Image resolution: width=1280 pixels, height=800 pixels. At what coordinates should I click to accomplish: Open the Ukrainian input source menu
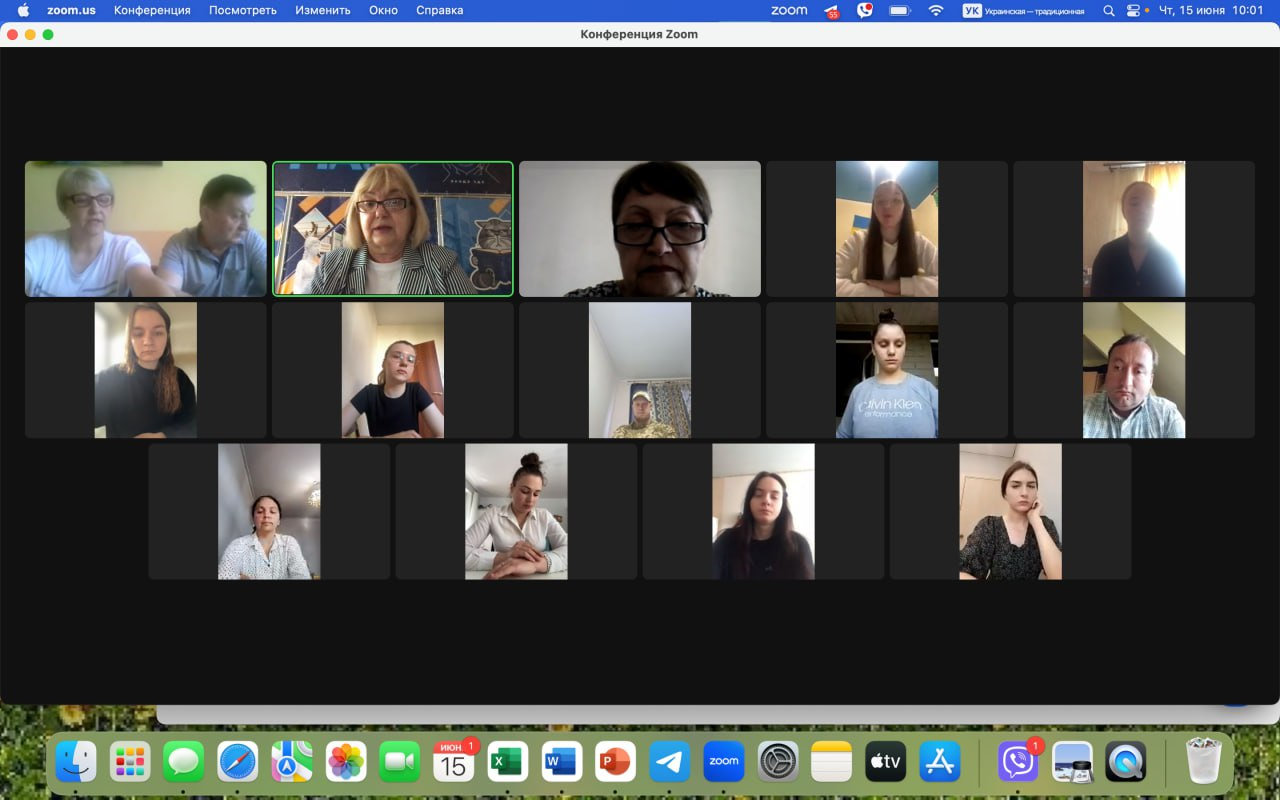pyautogui.click(x=1023, y=10)
